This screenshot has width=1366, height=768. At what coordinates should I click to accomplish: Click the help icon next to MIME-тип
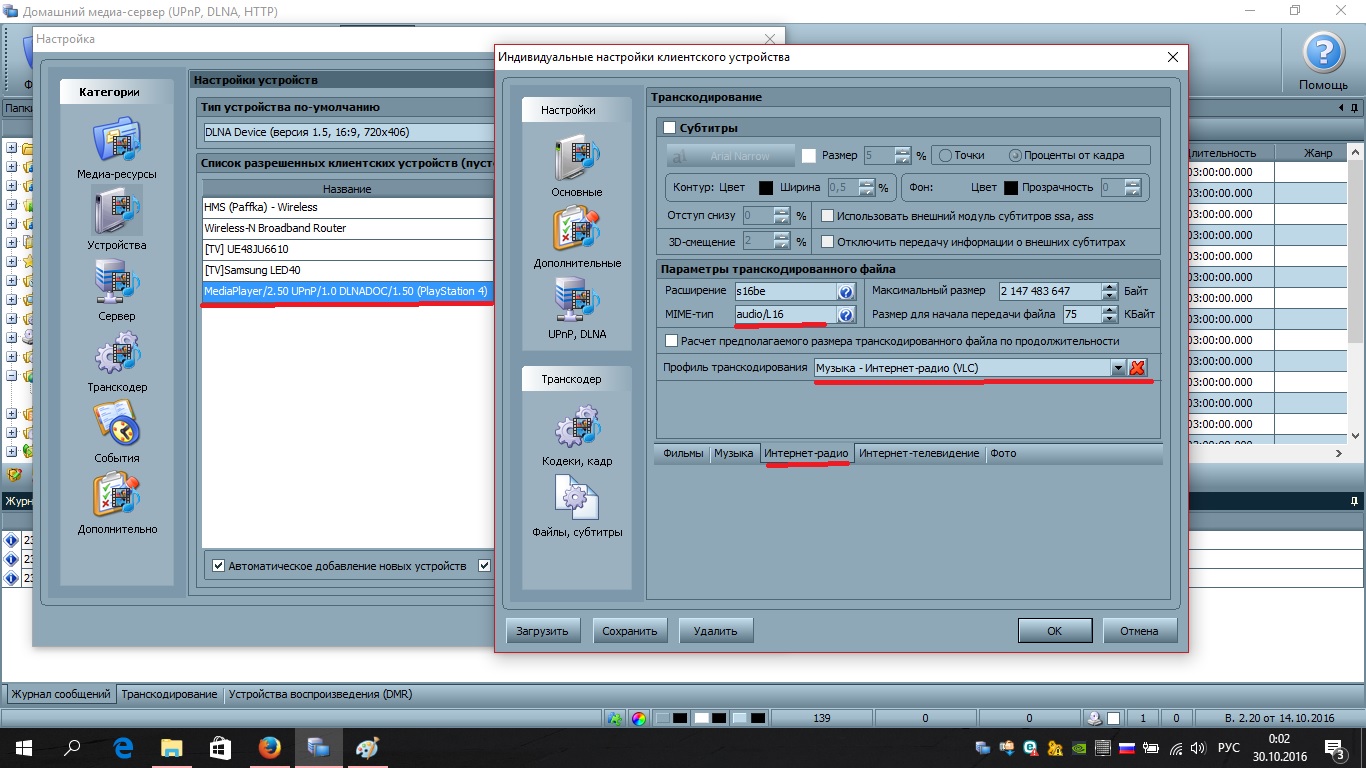tap(846, 315)
